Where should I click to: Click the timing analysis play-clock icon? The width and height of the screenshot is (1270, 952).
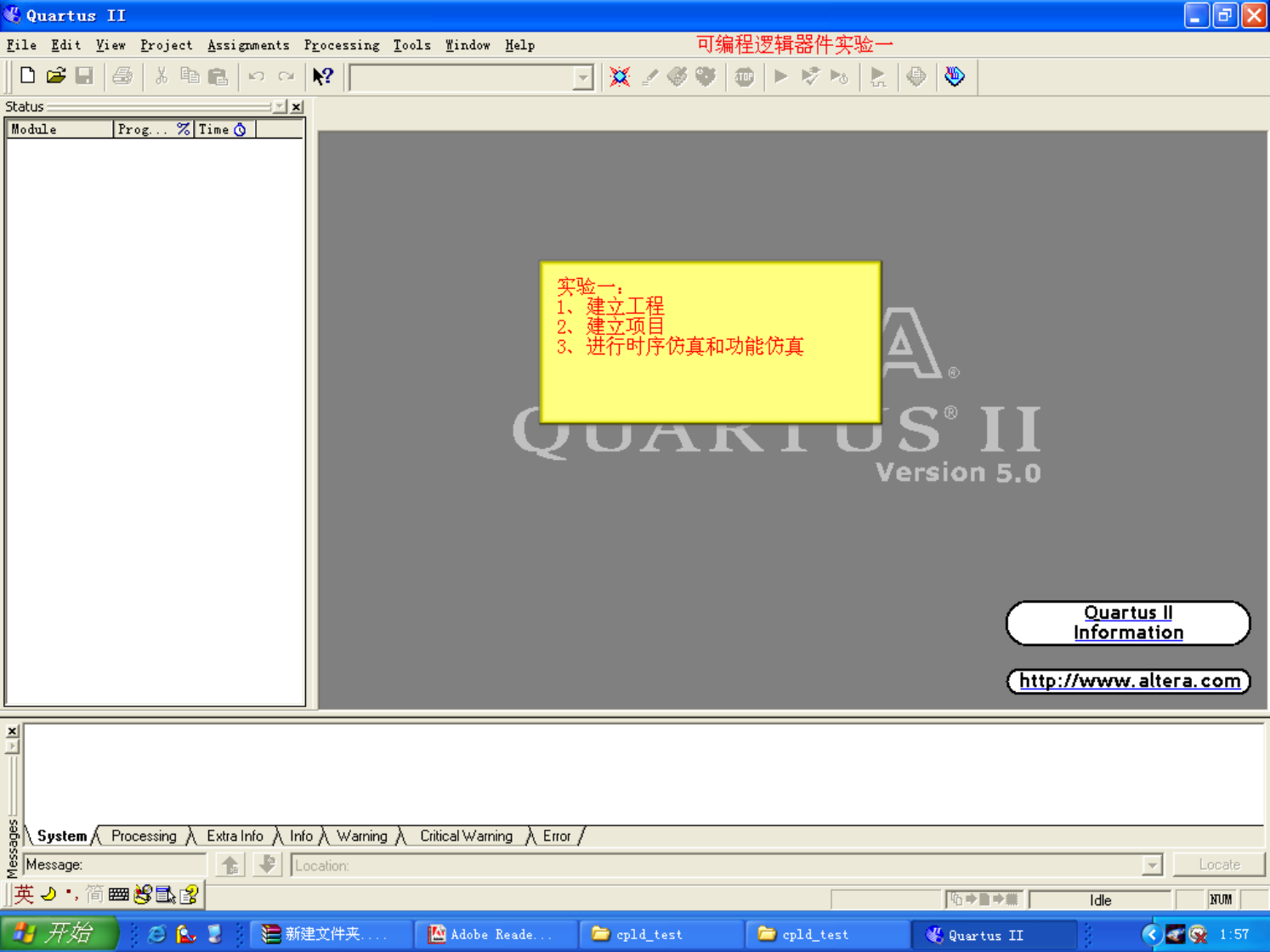click(x=840, y=76)
